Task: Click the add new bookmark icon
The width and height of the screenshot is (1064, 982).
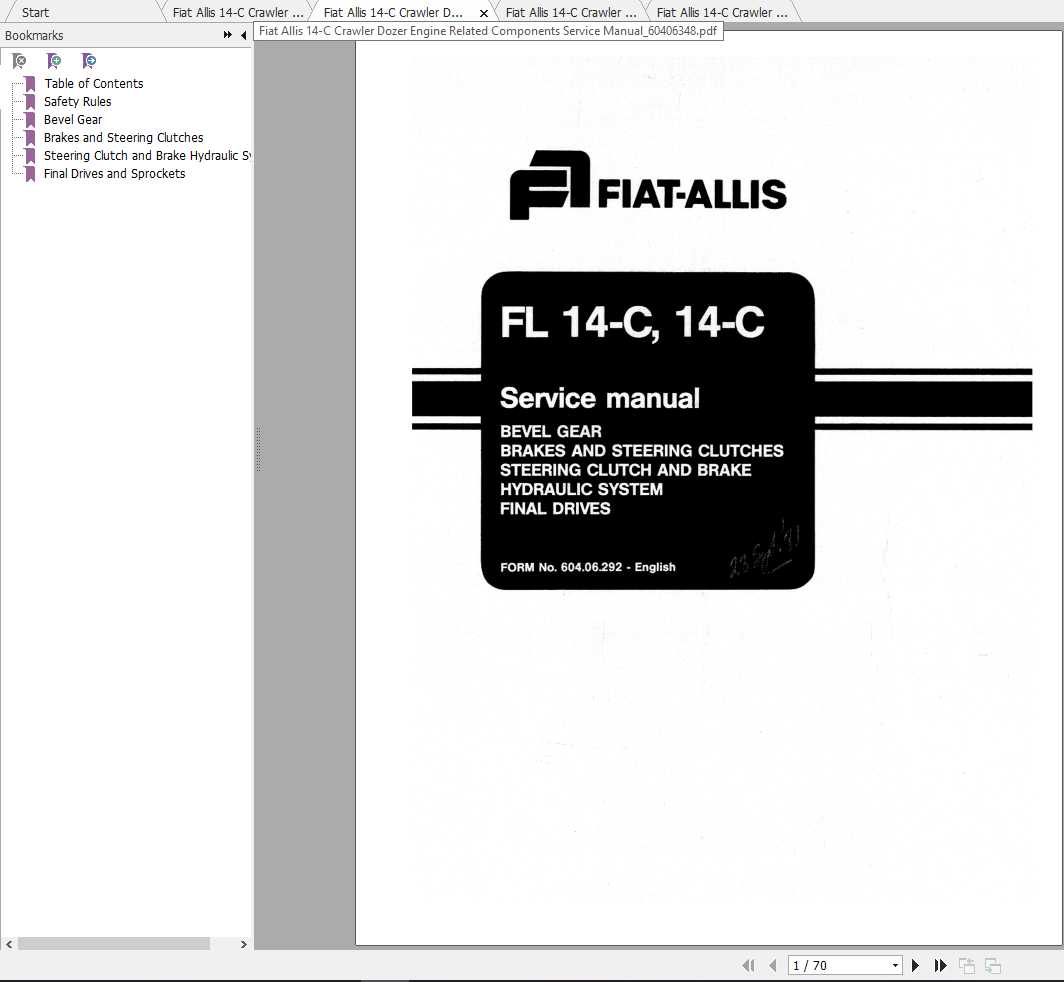Action: [x=54, y=61]
